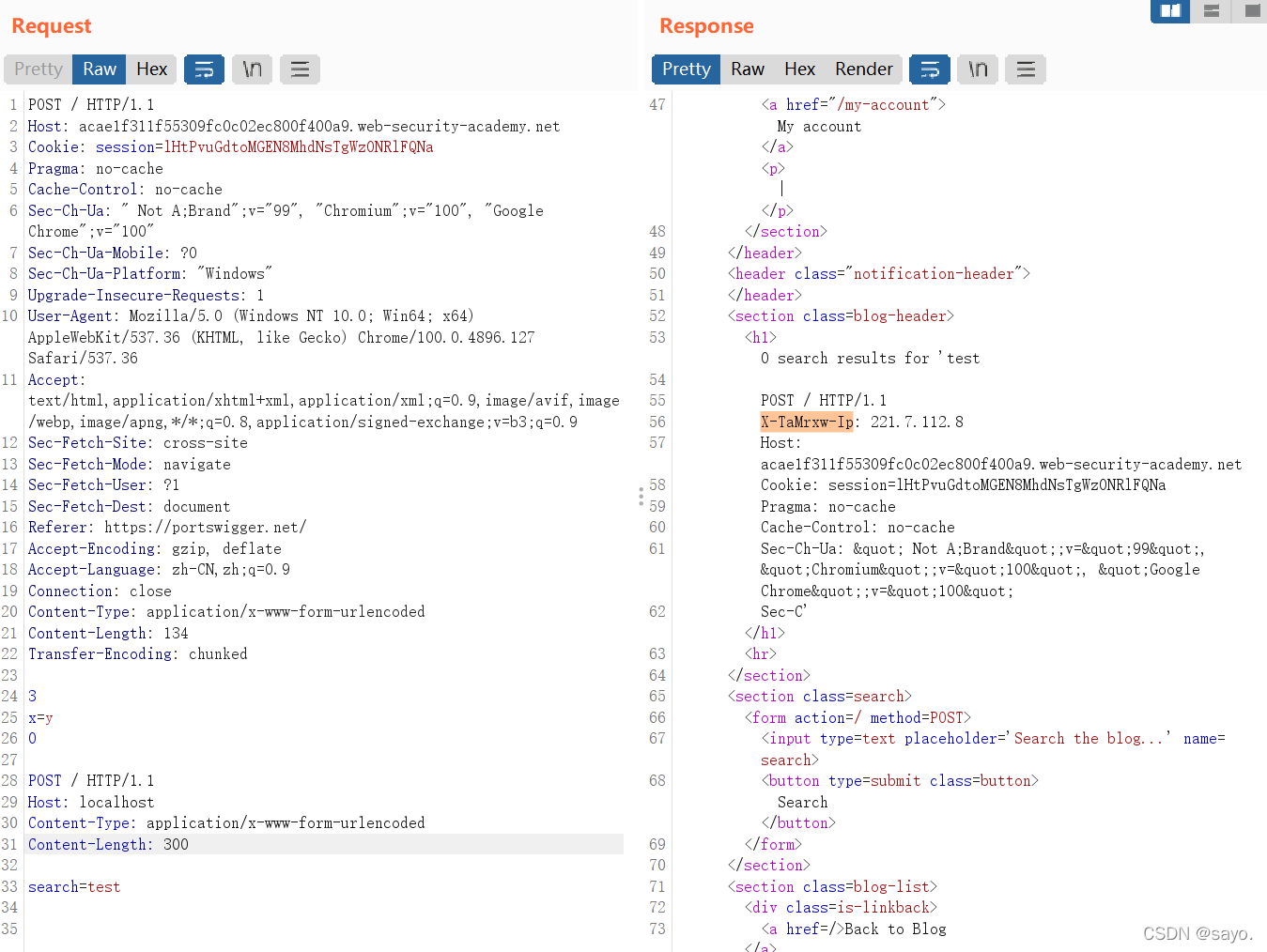The width and height of the screenshot is (1267, 952).
Task: Switch Response view to Raw tab
Action: pos(748,69)
